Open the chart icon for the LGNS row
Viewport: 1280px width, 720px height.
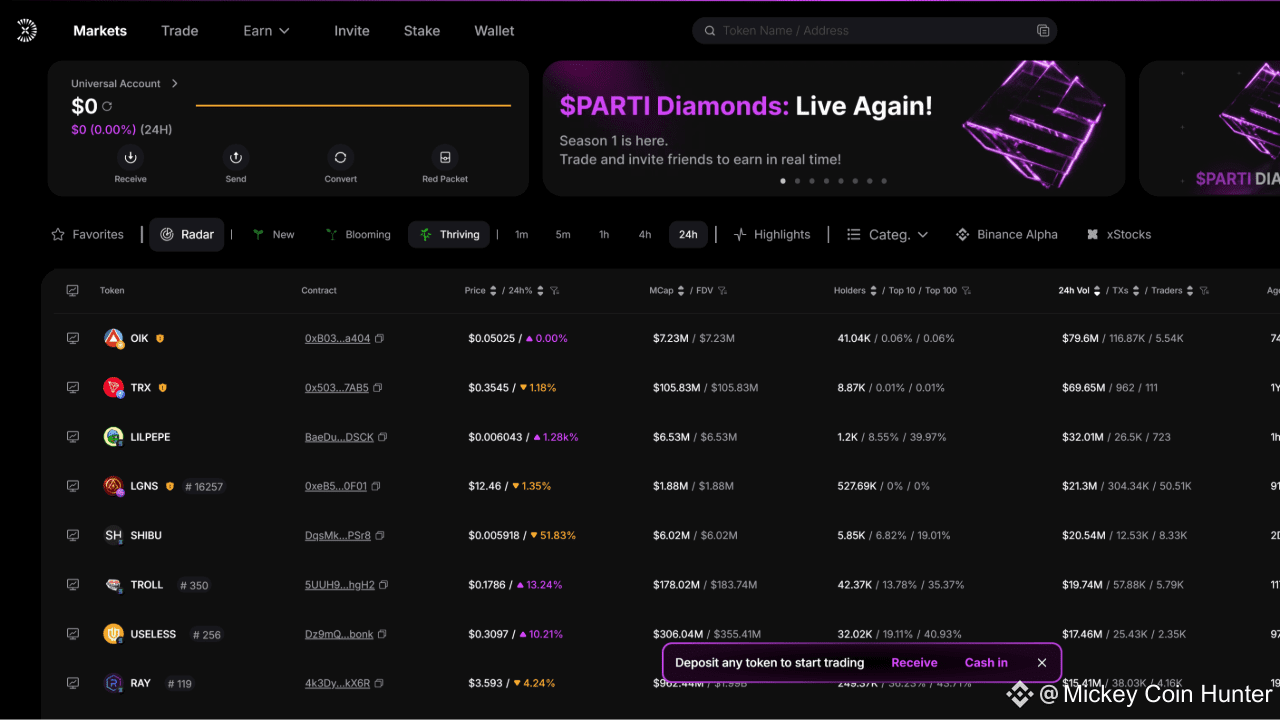[73, 485]
